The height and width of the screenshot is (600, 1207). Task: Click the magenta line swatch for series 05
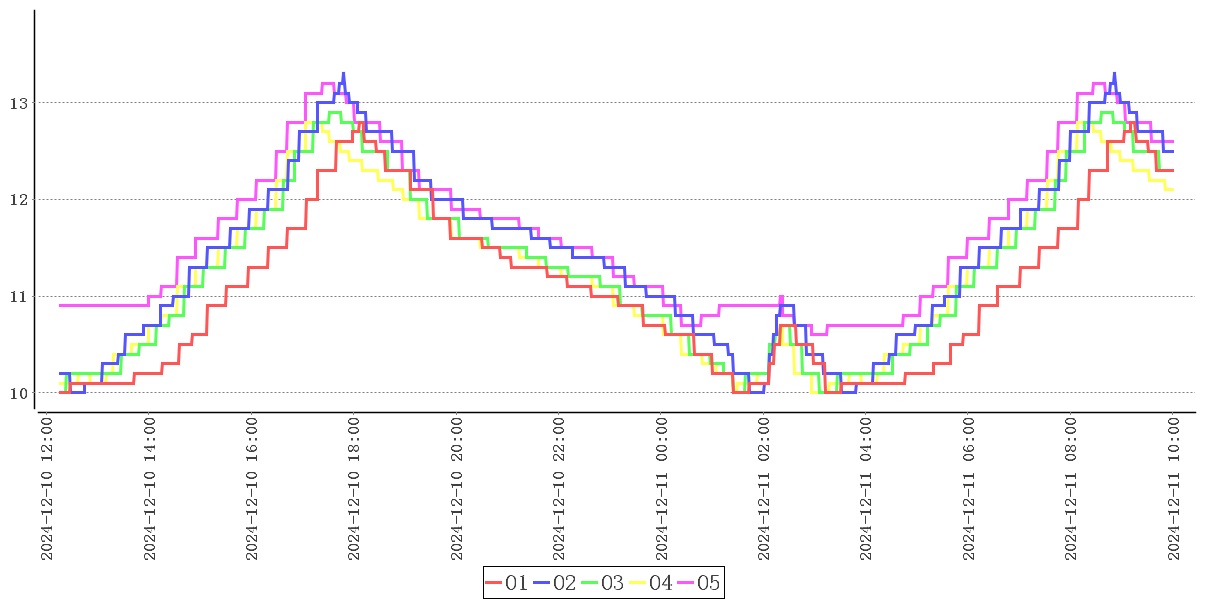pos(685,583)
